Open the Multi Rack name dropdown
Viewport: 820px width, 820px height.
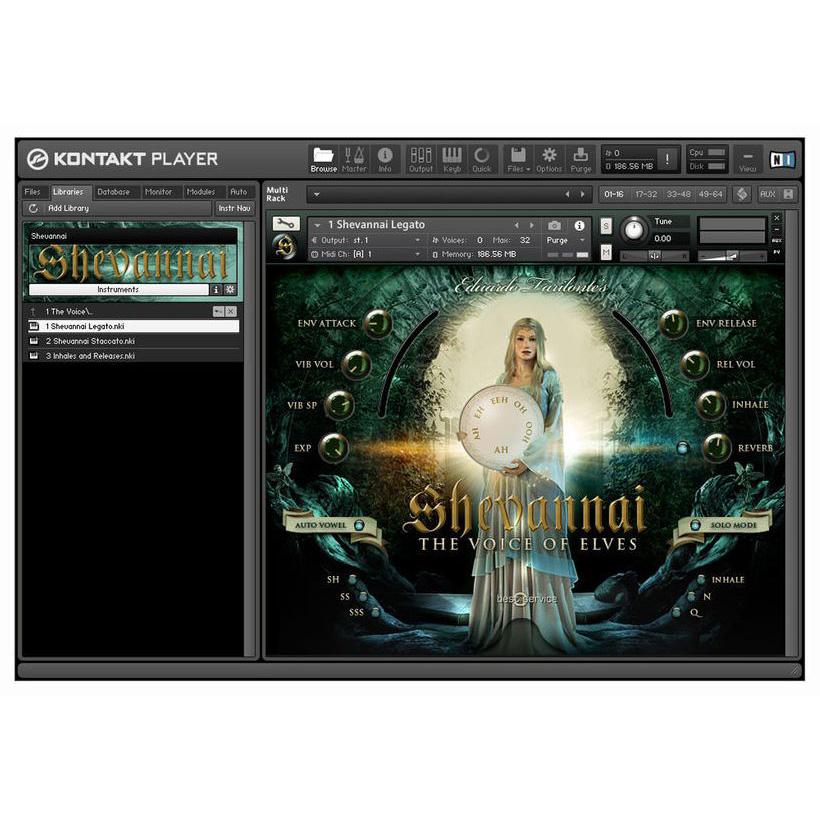click(316, 194)
